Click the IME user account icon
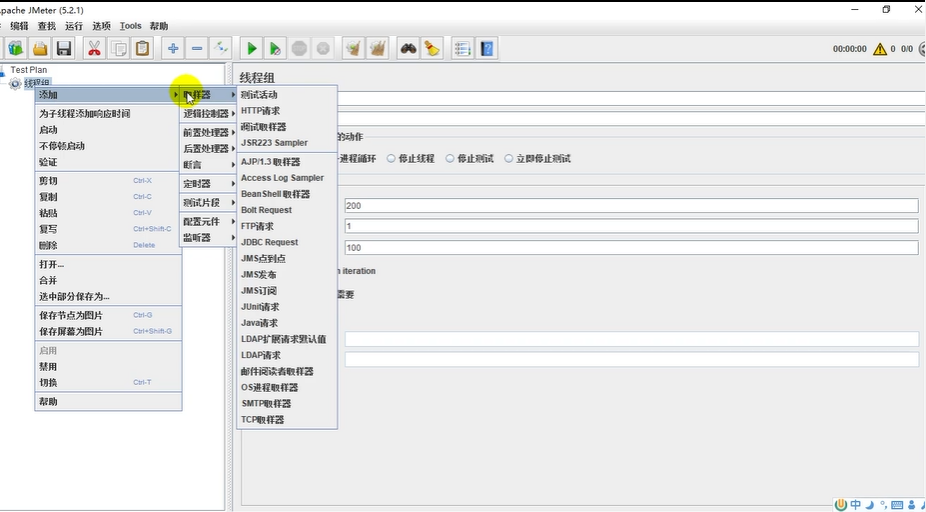 (x=911, y=505)
